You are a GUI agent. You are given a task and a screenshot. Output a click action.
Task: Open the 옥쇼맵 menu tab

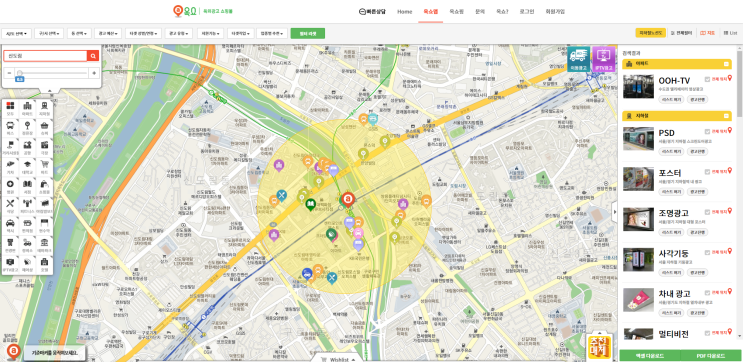click(430, 11)
